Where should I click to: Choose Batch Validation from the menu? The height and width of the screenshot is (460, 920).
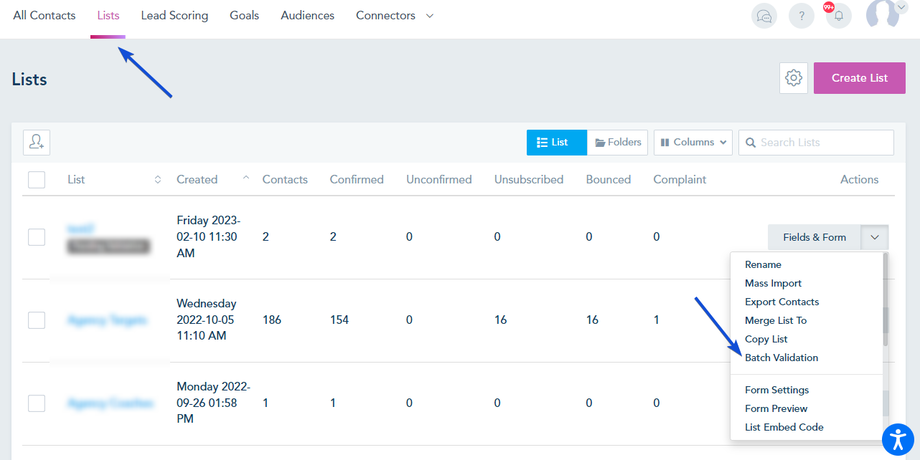[x=781, y=358]
